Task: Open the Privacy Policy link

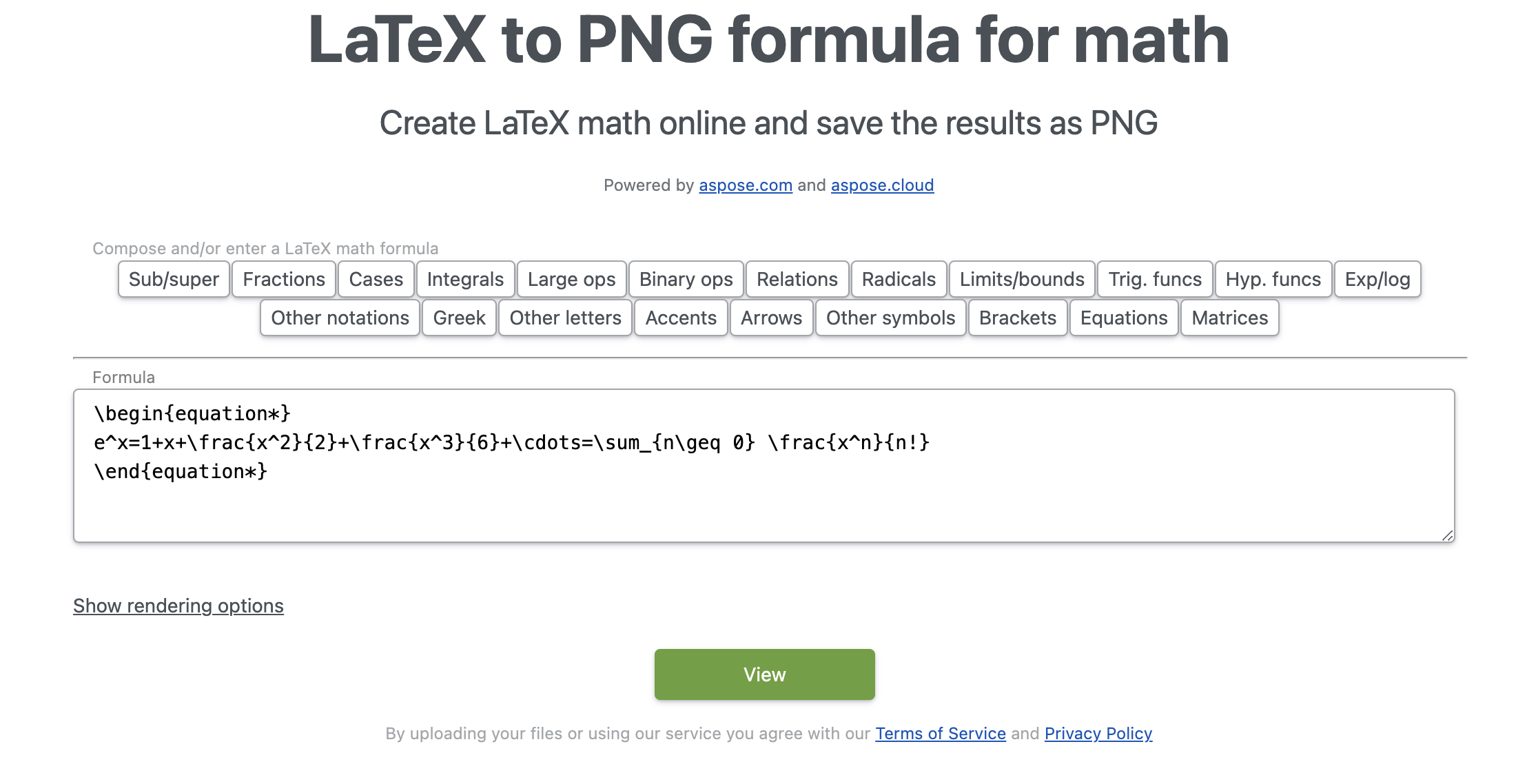Action: click(x=1098, y=734)
